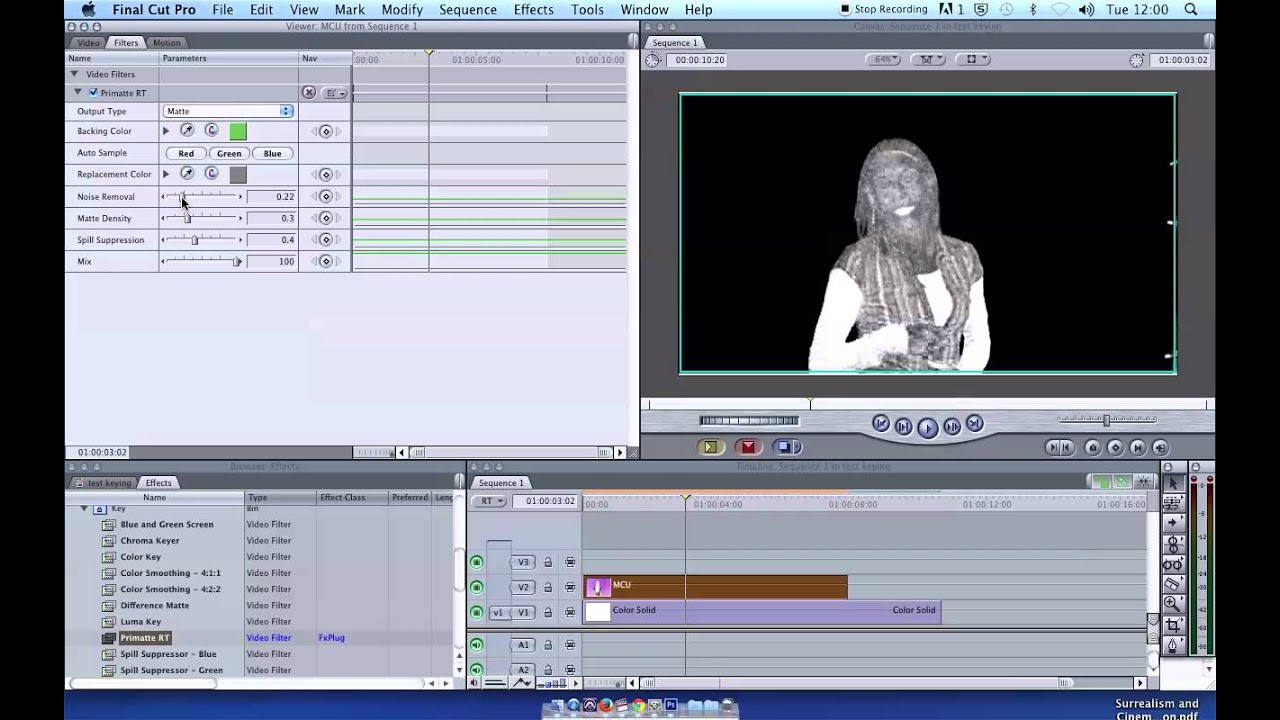Screen dimensions: 1280x720
Task: Click Auto Sample Green button
Action: [x=229, y=153]
